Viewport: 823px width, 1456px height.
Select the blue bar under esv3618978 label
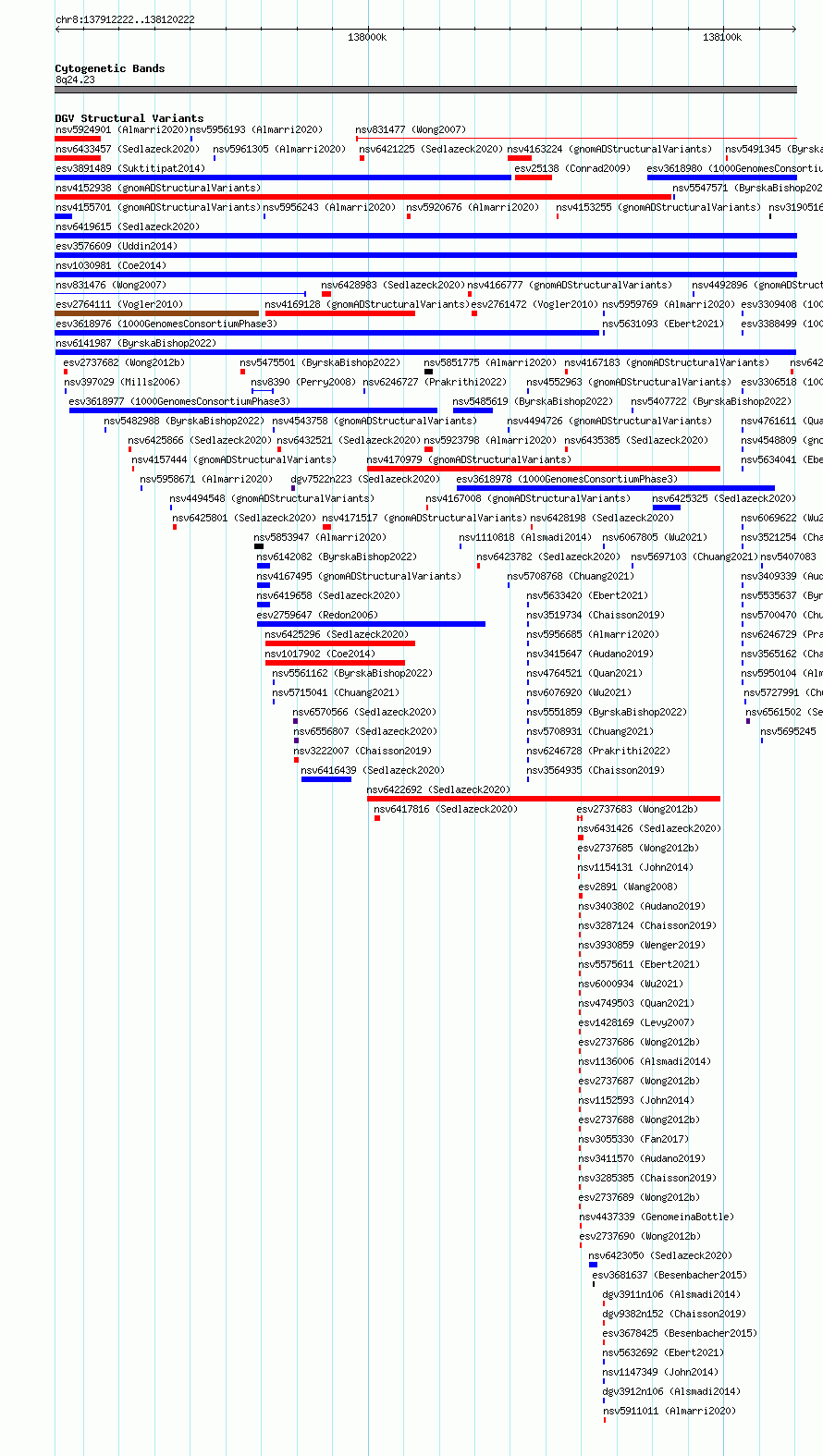coord(616,488)
